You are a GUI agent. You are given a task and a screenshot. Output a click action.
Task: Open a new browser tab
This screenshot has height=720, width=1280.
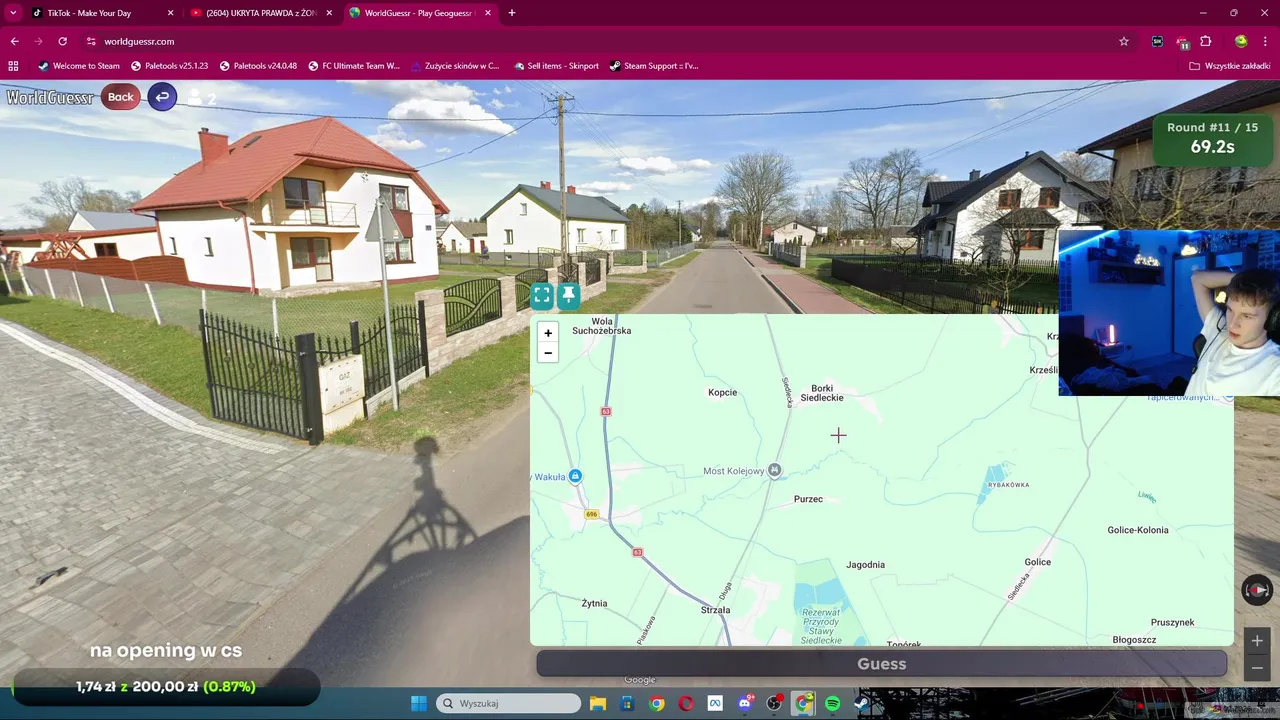(512, 13)
